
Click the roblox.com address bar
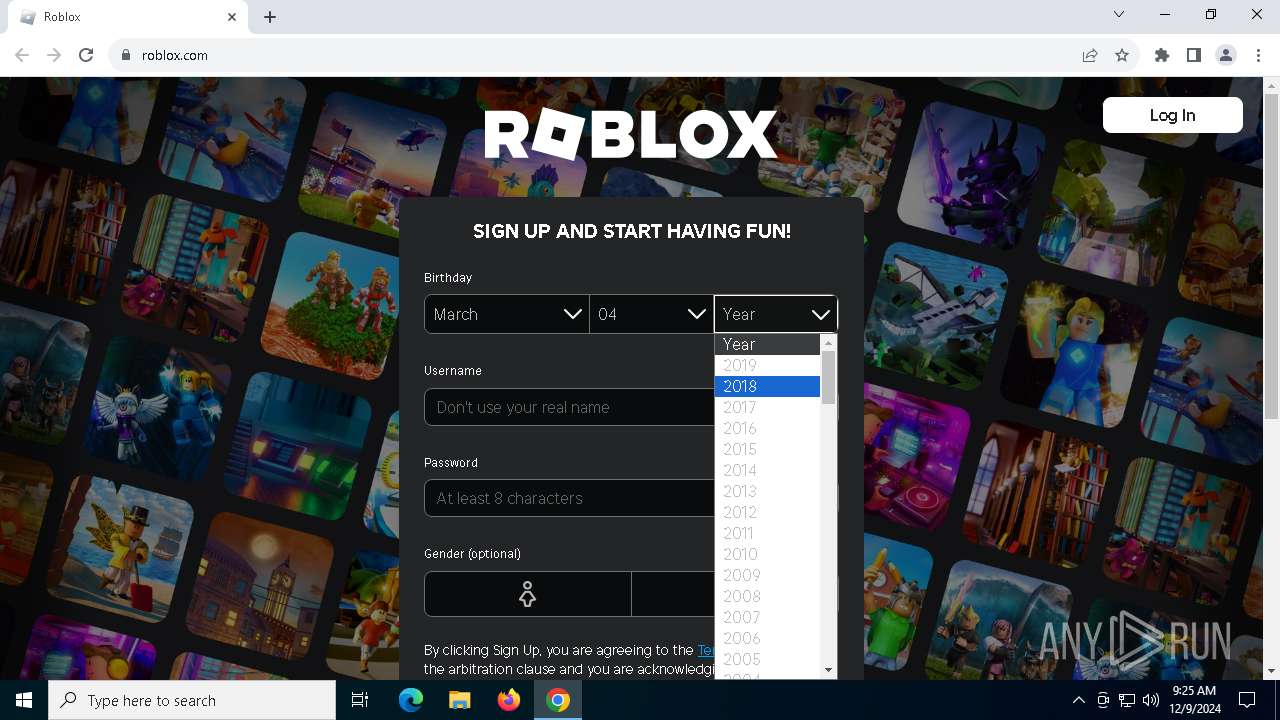coord(600,56)
